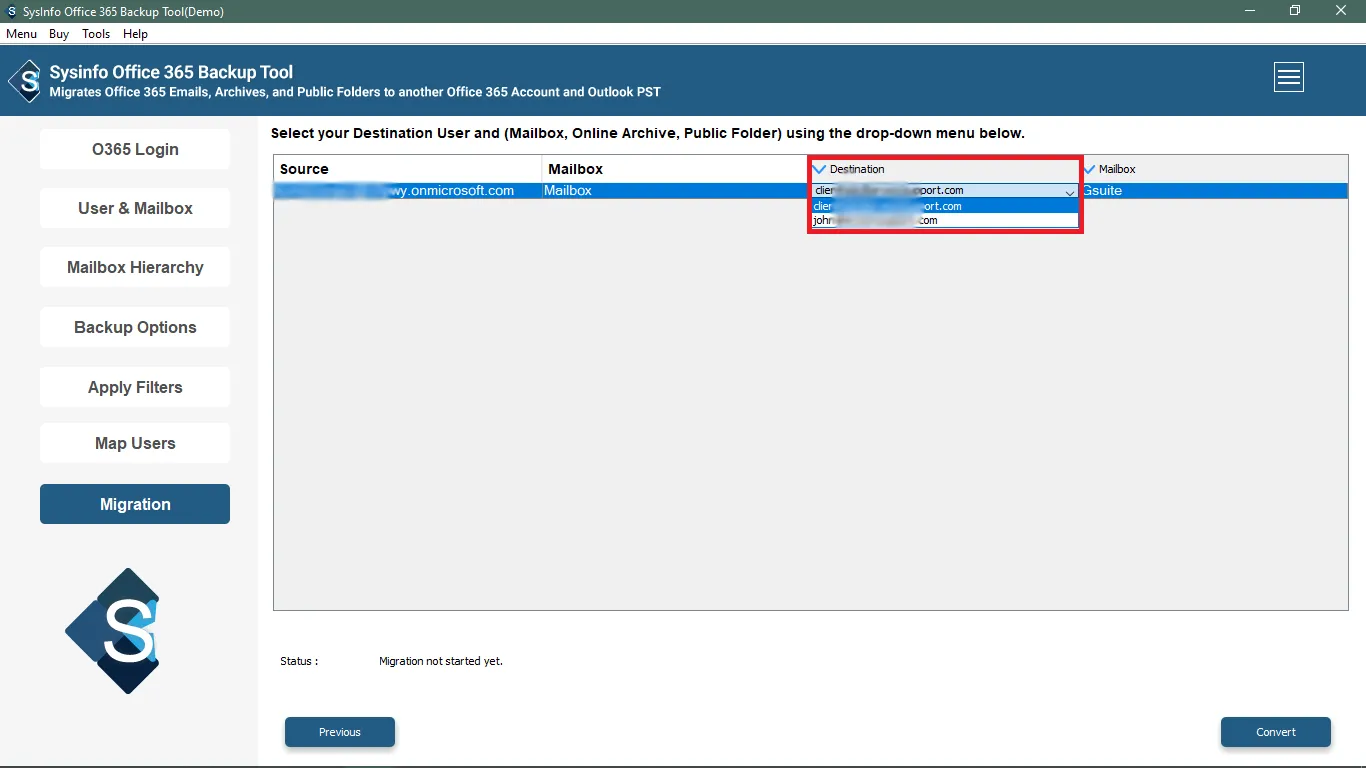Open the User & Mailbox step
1366x768 pixels.
tap(135, 208)
